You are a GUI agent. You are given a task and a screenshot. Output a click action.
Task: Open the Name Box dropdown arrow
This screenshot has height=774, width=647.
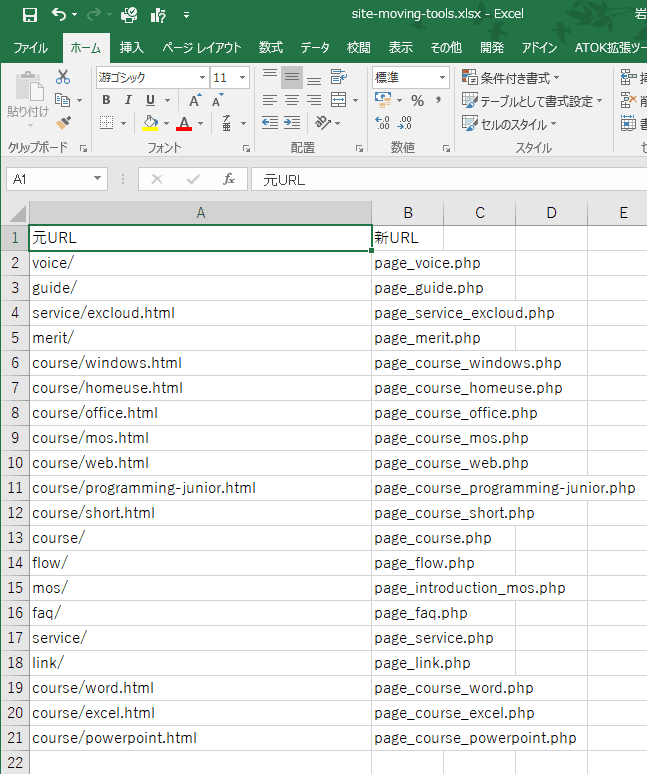point(97,179)
